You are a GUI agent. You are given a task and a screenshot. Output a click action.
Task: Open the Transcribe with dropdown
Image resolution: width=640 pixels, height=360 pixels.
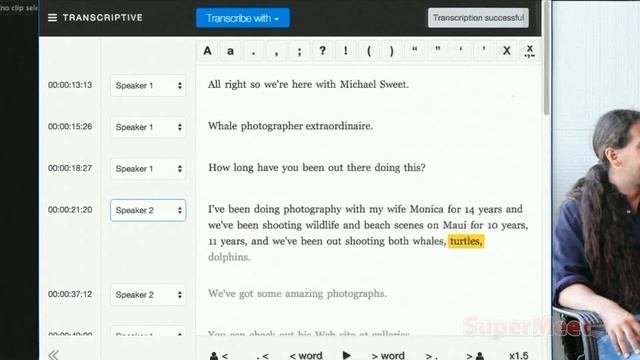(x=243, y=18)
